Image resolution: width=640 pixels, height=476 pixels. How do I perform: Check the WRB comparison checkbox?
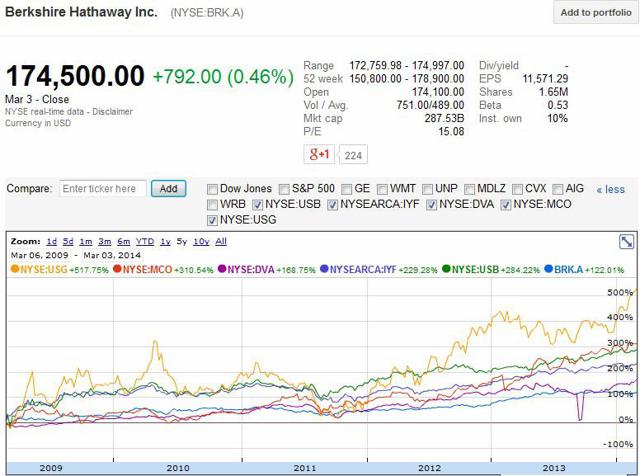pyautogui.click(x=212, y=205)
